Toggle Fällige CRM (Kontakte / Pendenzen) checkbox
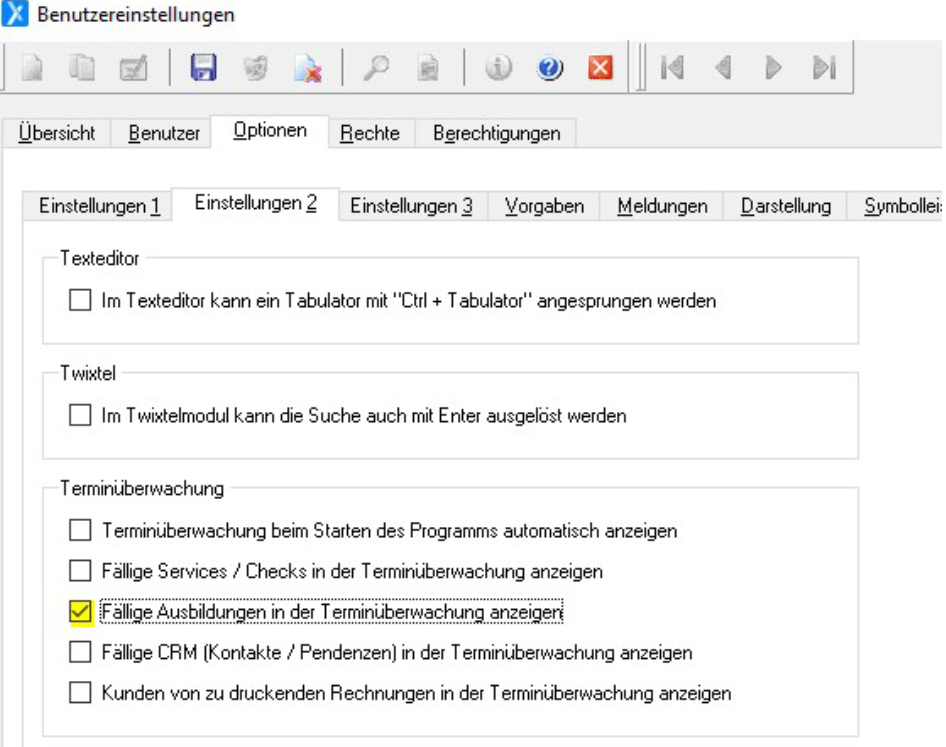 [79, 652]
